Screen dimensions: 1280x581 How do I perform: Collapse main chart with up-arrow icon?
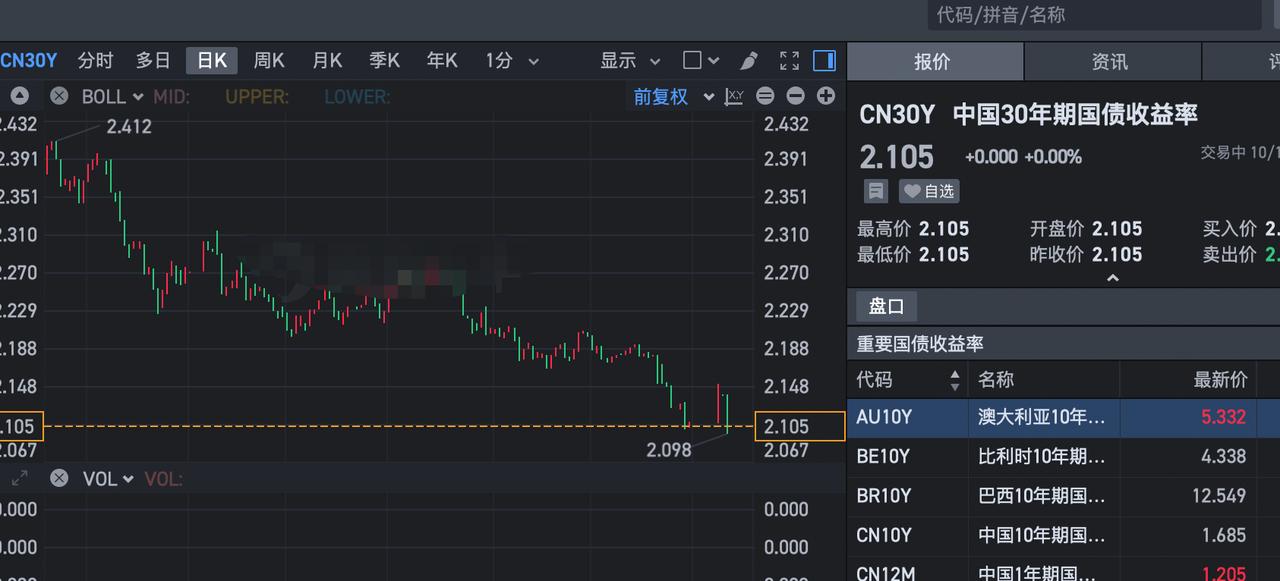click(20, 96)
